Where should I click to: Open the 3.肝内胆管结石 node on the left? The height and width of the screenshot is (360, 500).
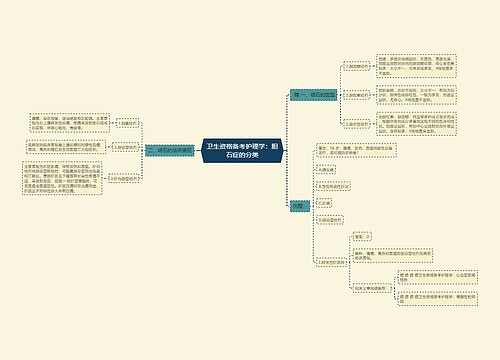[x=124, y=178]
